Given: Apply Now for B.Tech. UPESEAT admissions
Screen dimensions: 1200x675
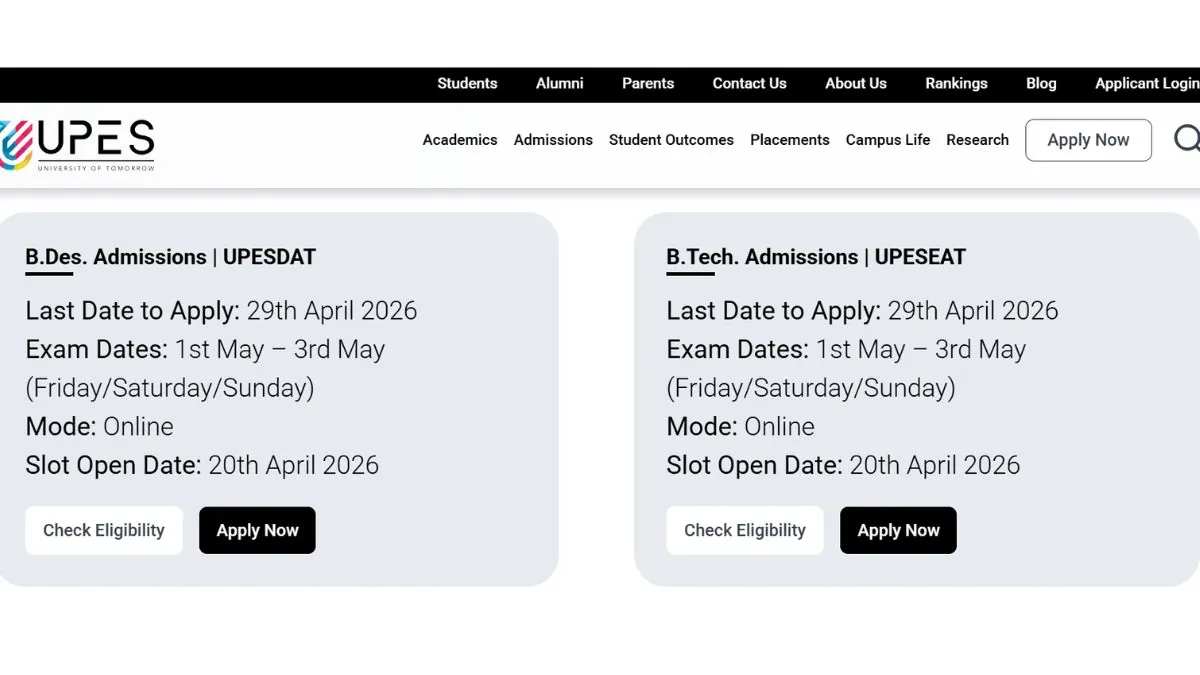Looking at the screenshot, I should pyautogui.click(x=898, y=530).
